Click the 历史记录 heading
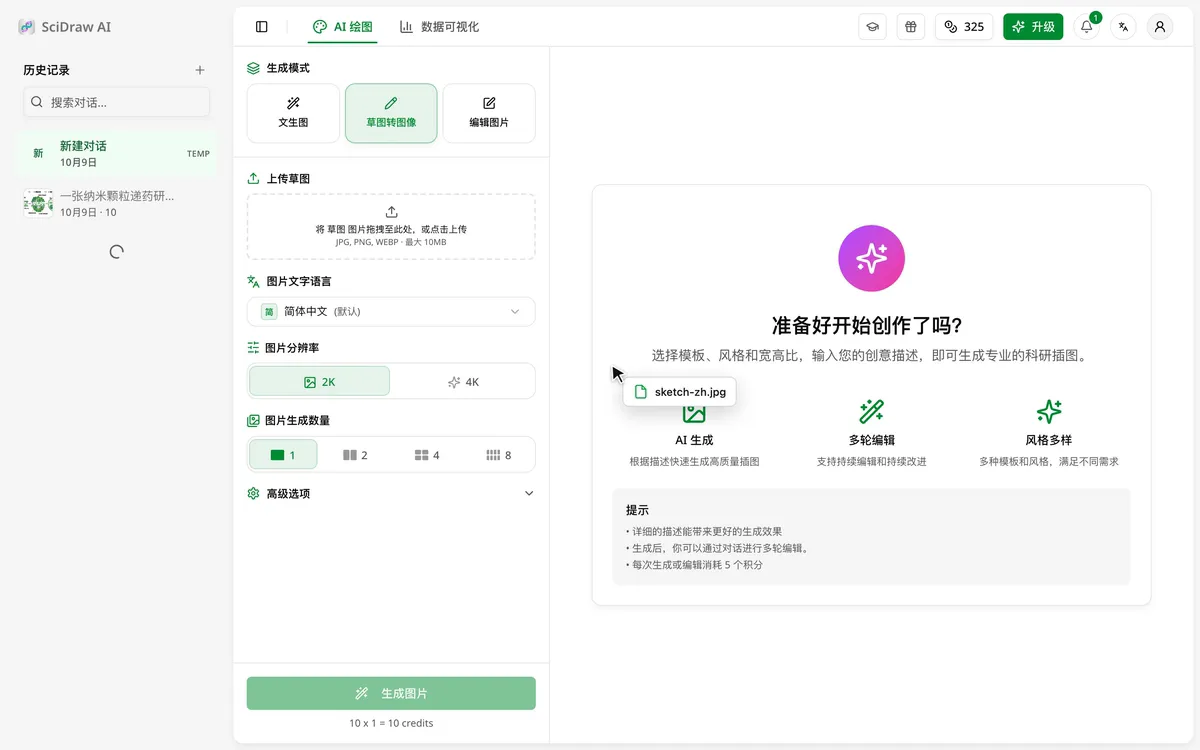This screenshot has height=750, width=1200. tap(47, 70)
